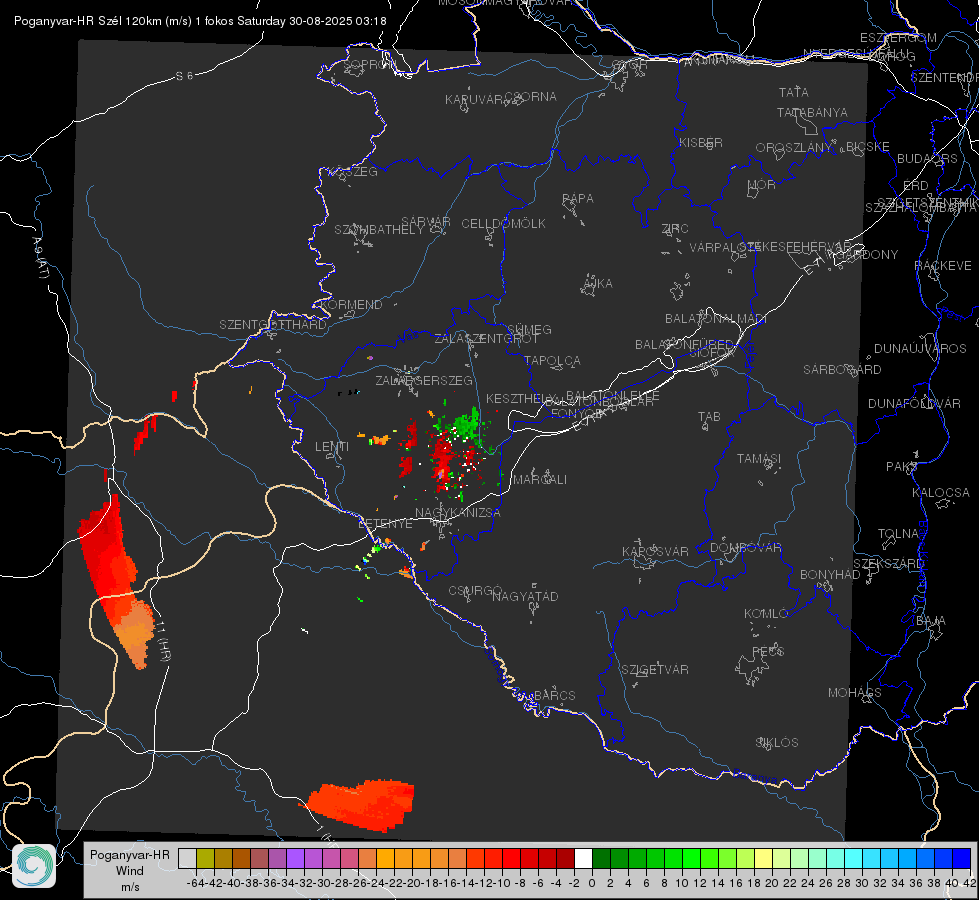979x900 pixels.
Task: Click the KALOCSA label
Action: 941,493
